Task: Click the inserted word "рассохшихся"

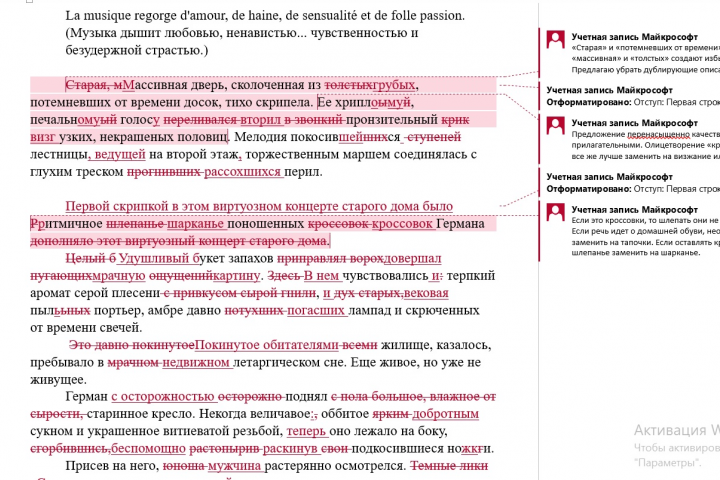Action: tap(242, 172)
